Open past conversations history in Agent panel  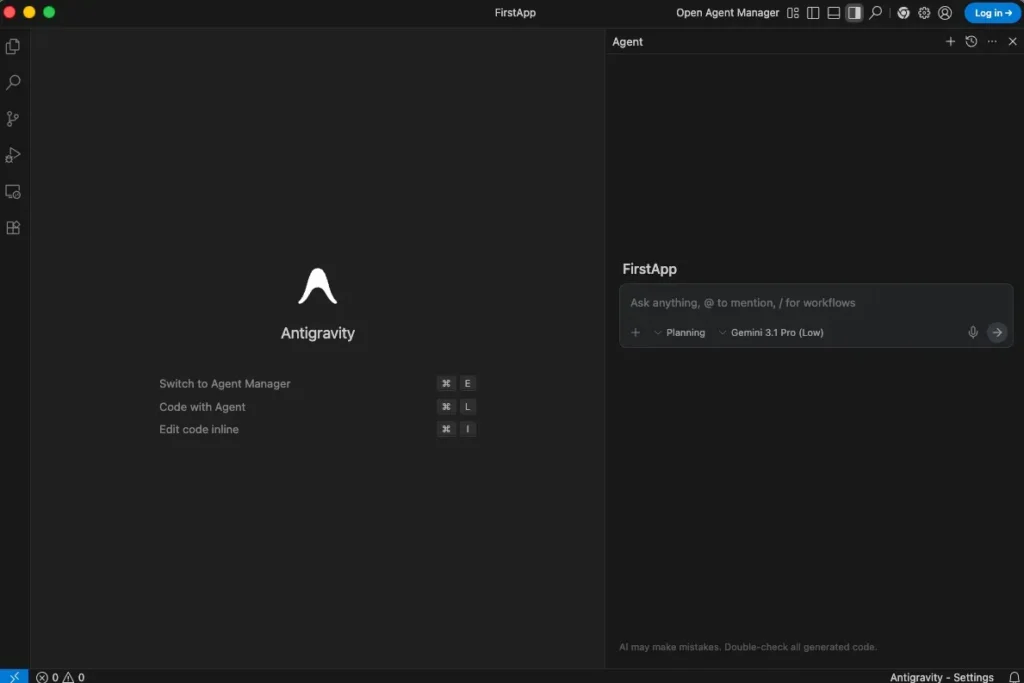pos(971,42)
